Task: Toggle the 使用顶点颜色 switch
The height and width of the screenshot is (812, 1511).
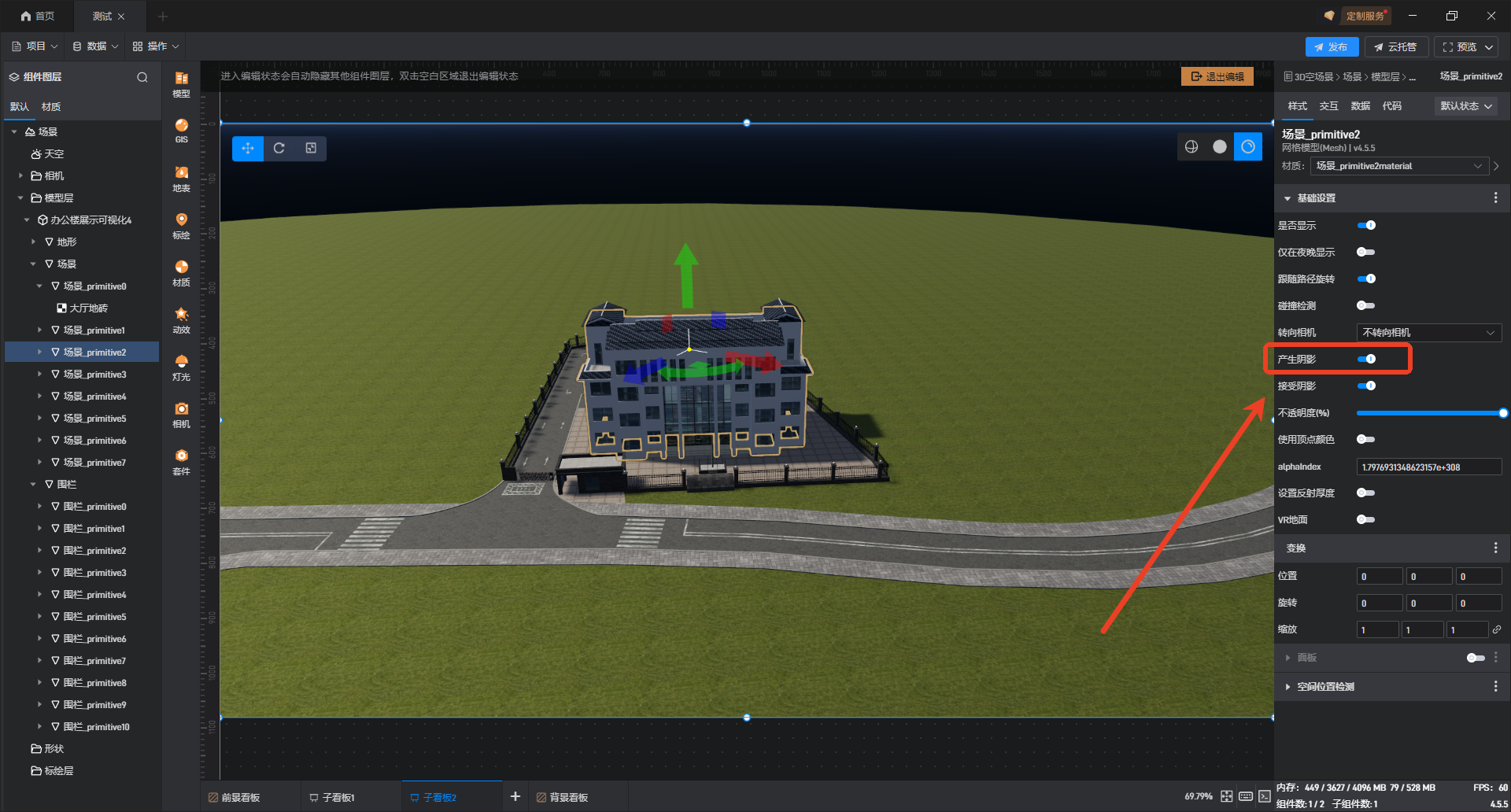Action: click(1366, 439)
